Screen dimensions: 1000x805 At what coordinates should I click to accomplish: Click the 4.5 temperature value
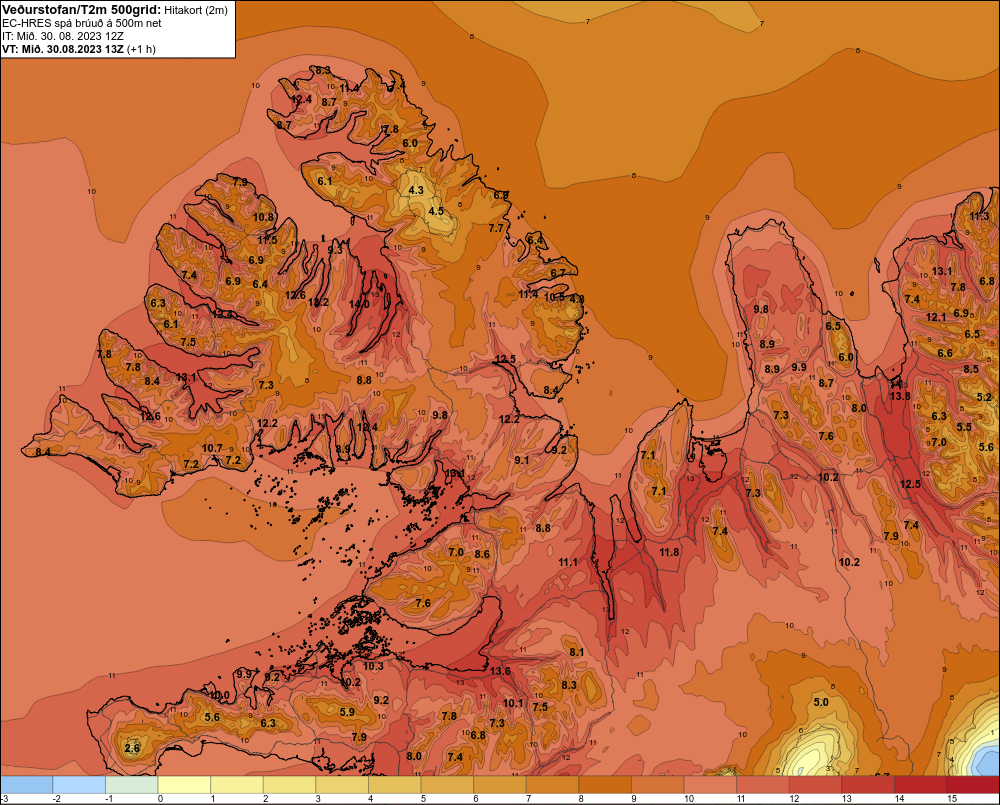436,211
